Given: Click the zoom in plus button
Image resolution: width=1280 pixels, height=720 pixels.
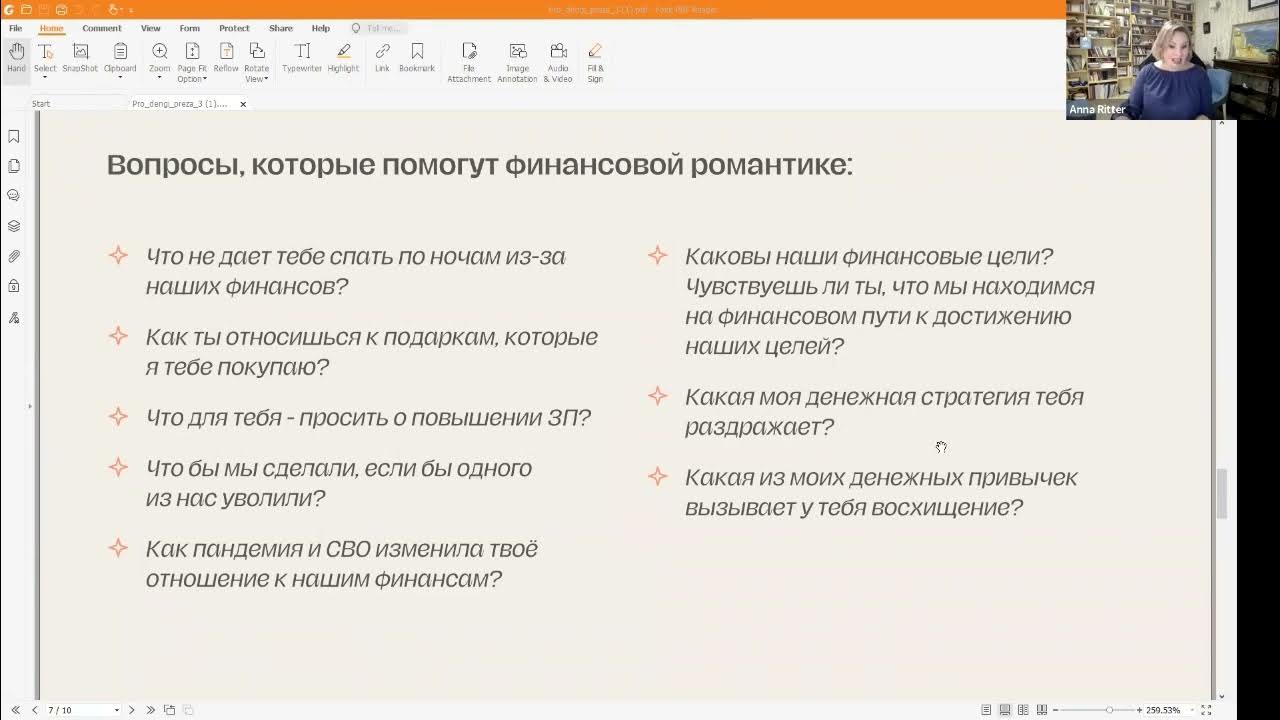Looking at the screenshot, I should click(x=1139, y=710).
